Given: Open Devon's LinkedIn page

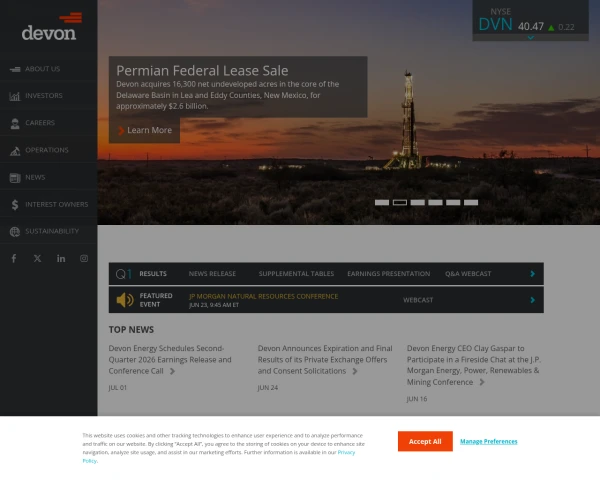Looking at the screenshot, I should tap(61, 258).
